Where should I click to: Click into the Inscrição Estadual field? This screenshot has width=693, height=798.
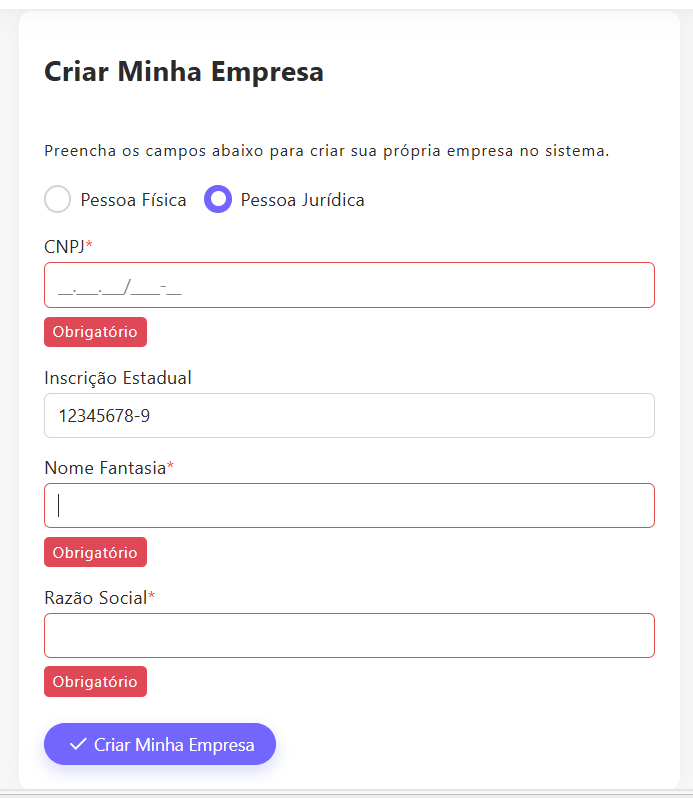(x=349, y=415)
